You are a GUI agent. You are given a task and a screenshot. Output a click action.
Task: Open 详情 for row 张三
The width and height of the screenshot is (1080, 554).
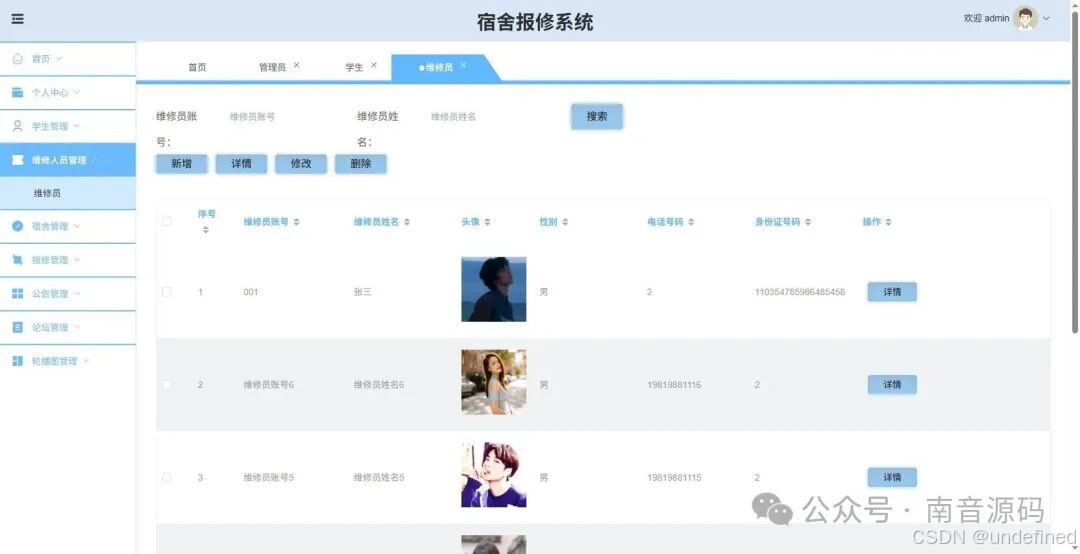pyautogui.click(x=892, y=292)
